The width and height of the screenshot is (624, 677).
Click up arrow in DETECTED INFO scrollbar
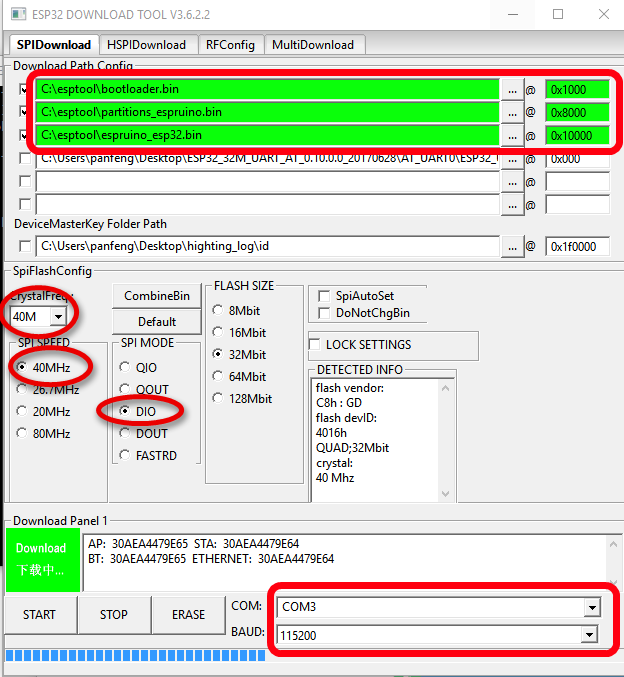point(446,388)
